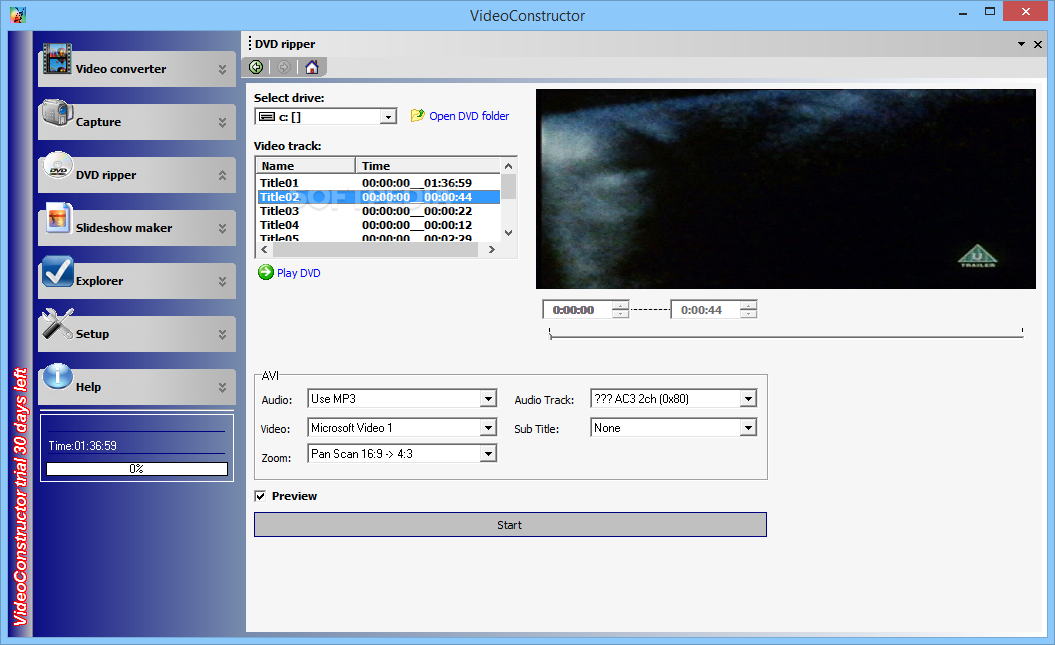This screenshot has height=645, width=1055.
Task: Expand the Setup section chevron
Action: click(x=222, y=334)
